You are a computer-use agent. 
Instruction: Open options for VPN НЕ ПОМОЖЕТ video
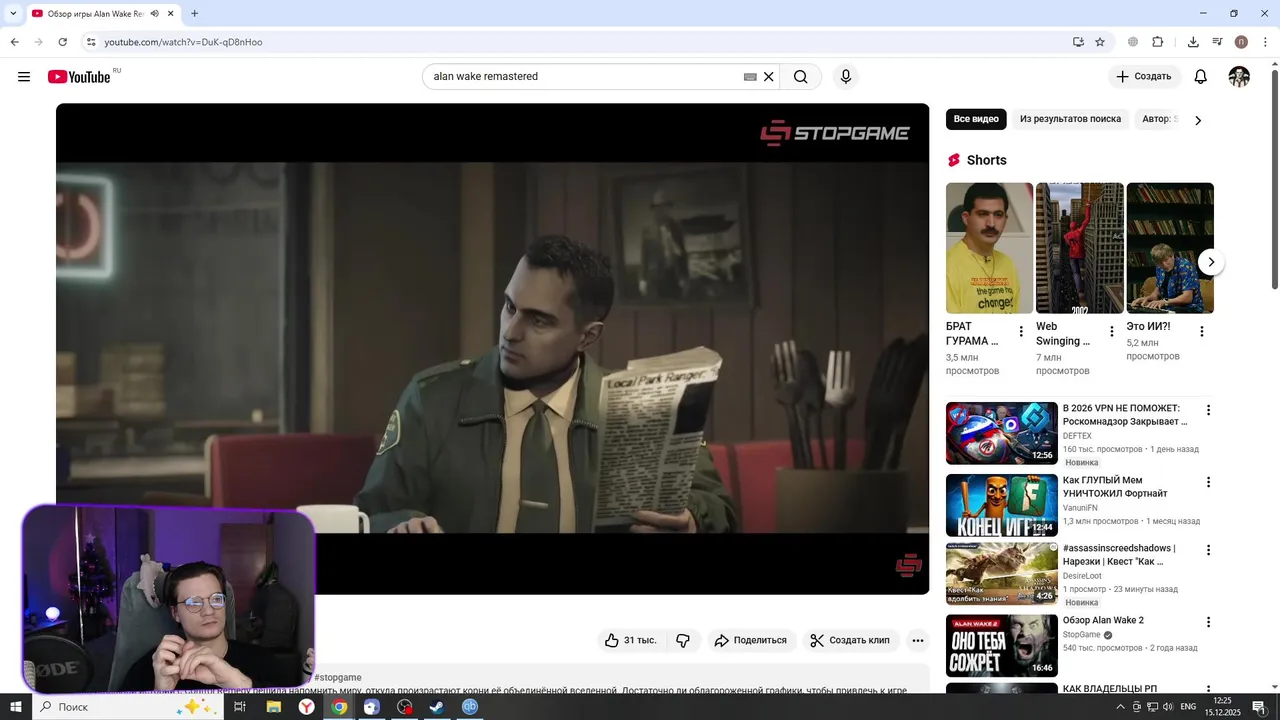(1208, 410)
